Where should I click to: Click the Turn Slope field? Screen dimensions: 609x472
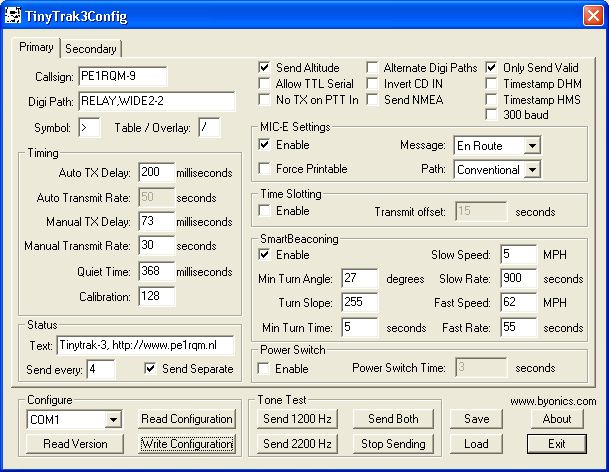pos(360,302)
